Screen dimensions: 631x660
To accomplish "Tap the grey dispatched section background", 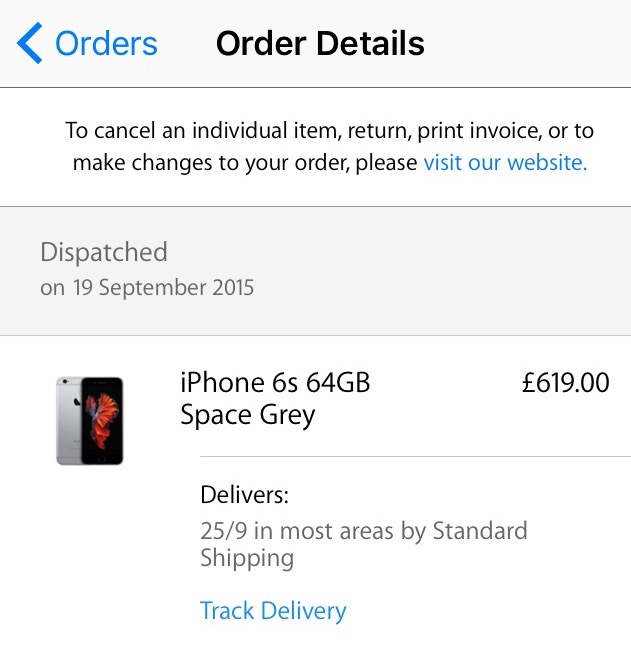I will point(315,271).
